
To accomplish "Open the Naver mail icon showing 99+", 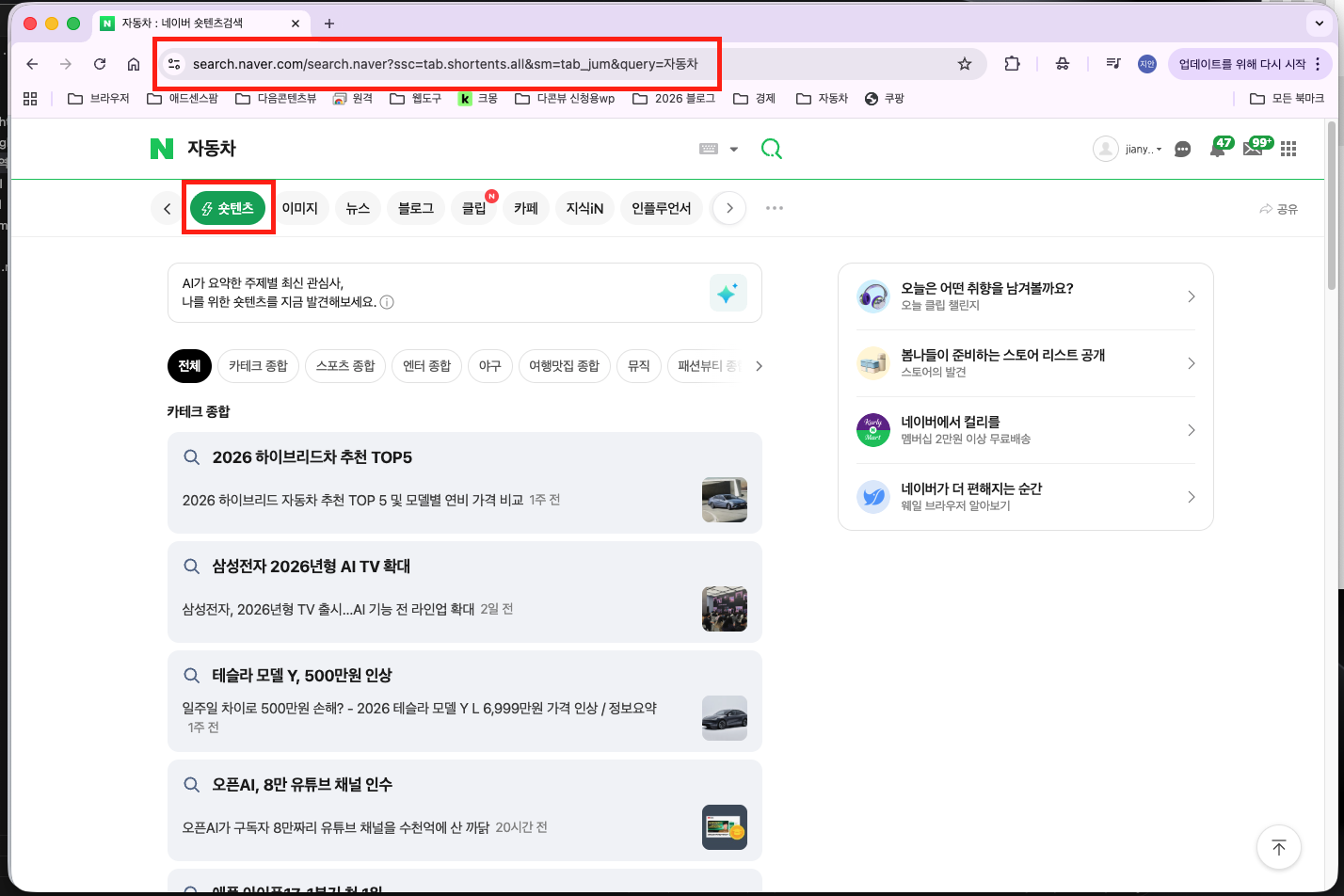I will click(1253, 148).
